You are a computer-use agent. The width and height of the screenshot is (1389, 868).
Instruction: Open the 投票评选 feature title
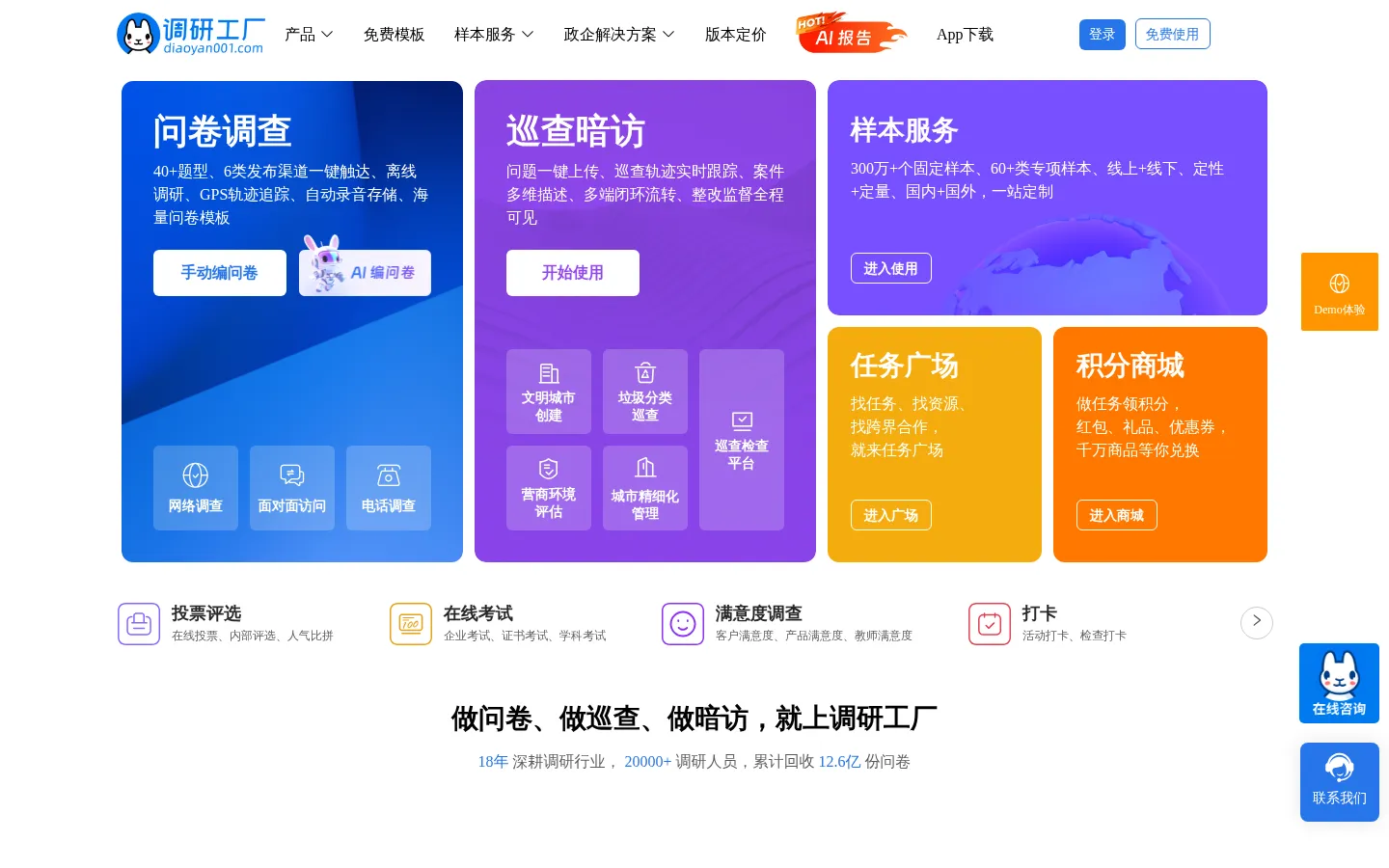[x=206, y=613]
